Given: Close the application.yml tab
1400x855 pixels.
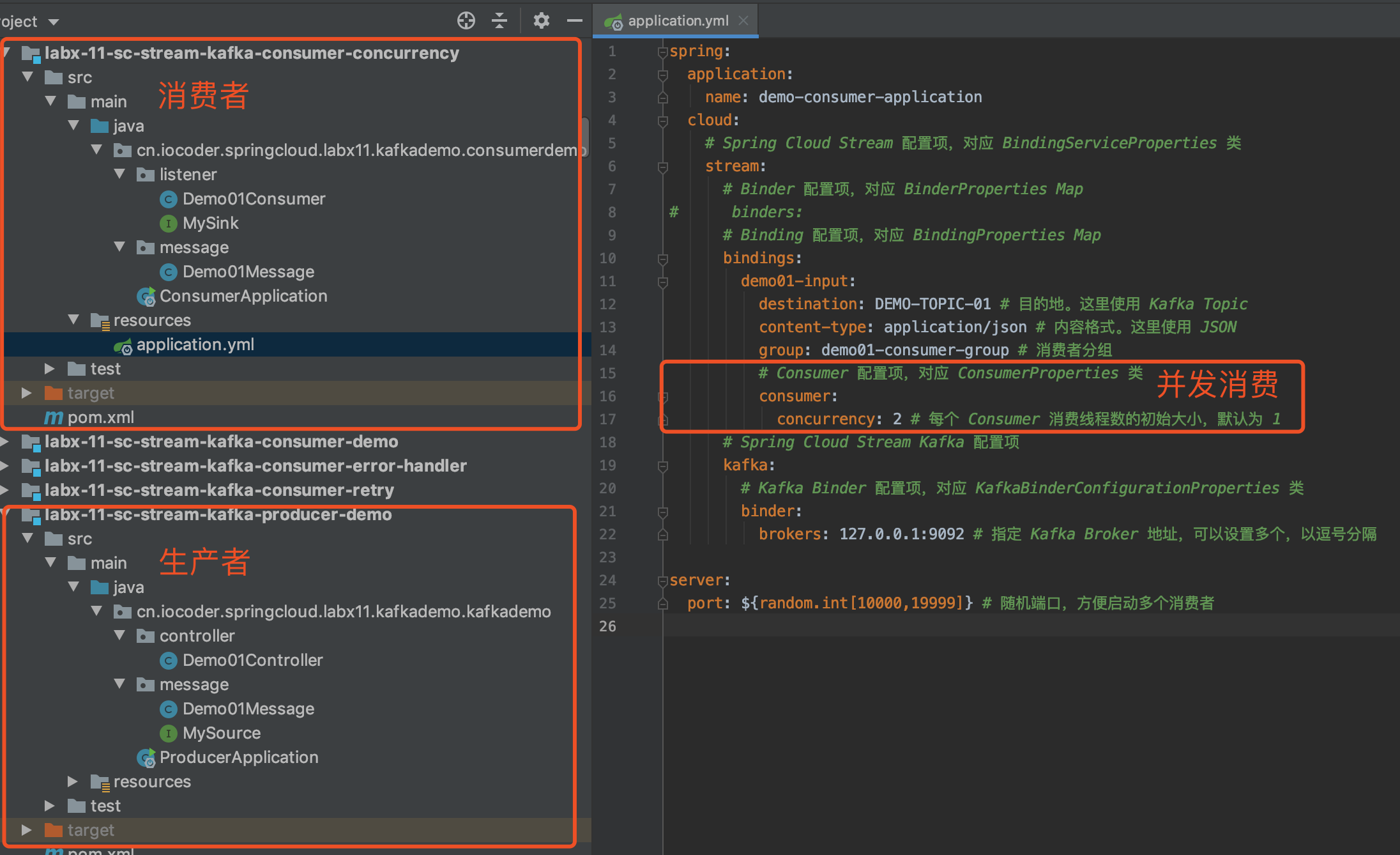Looking at the screenshot, I should click(743, 20).
